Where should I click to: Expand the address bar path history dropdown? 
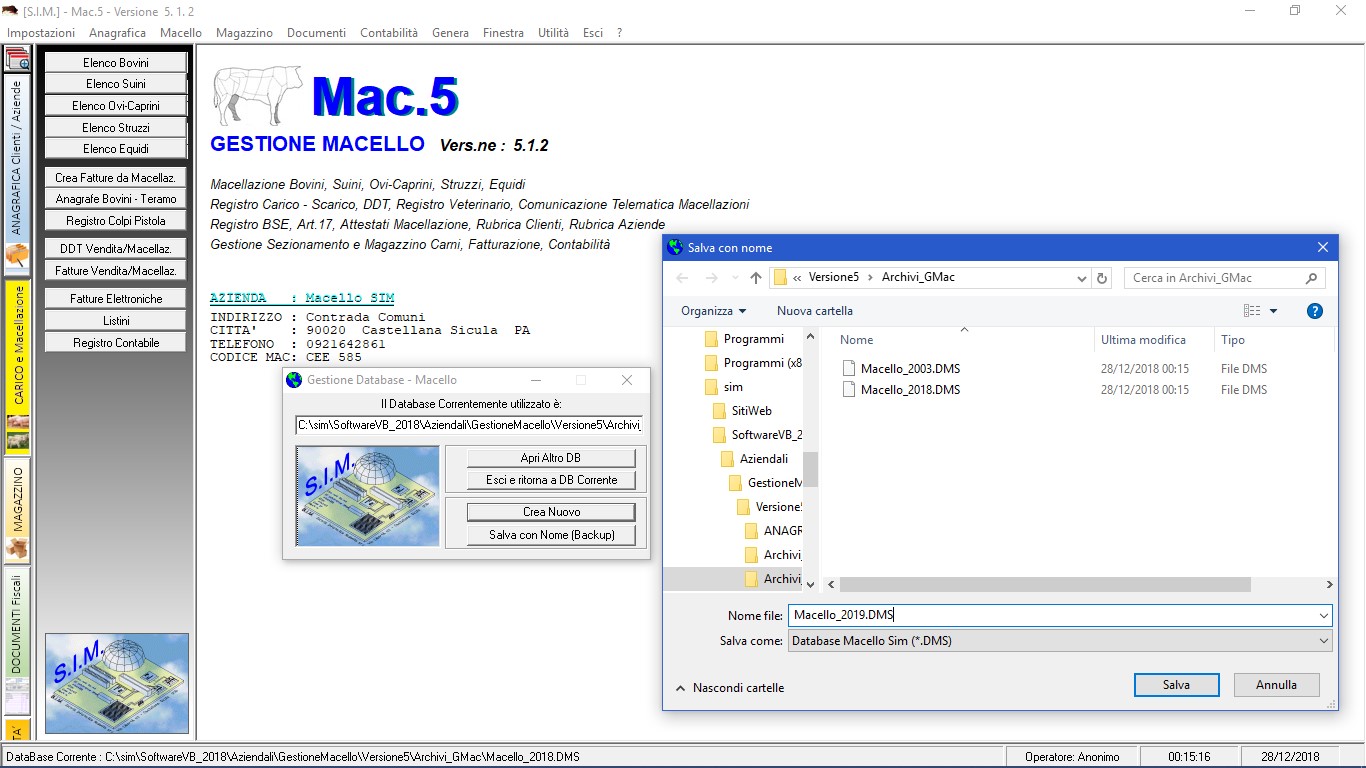1081,278
